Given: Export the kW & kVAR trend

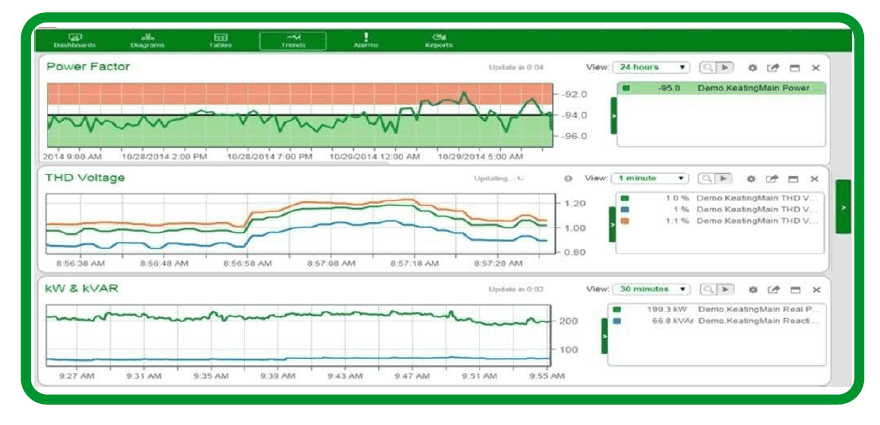Looking at the screenshot, I should pyautogui.click(x=772, y=290).
